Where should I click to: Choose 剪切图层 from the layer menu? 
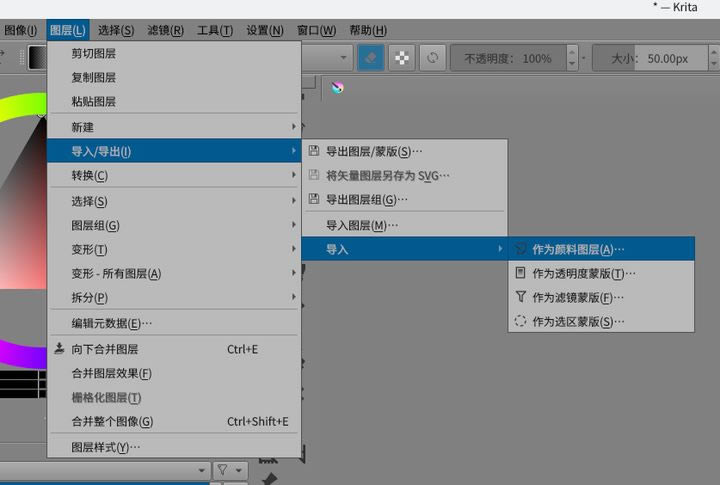coord(174,53)
